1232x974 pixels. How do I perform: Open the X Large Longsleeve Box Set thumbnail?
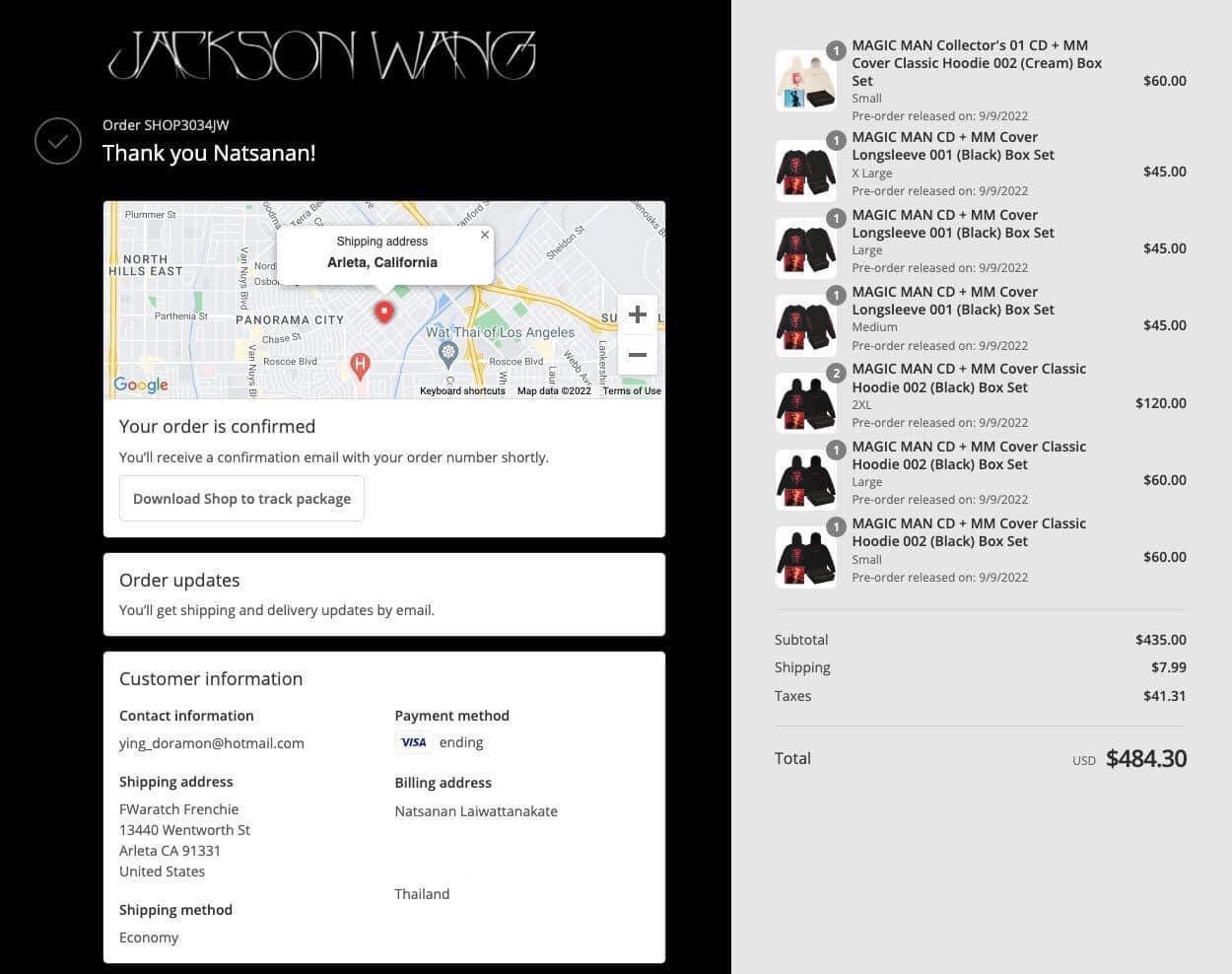806,171
